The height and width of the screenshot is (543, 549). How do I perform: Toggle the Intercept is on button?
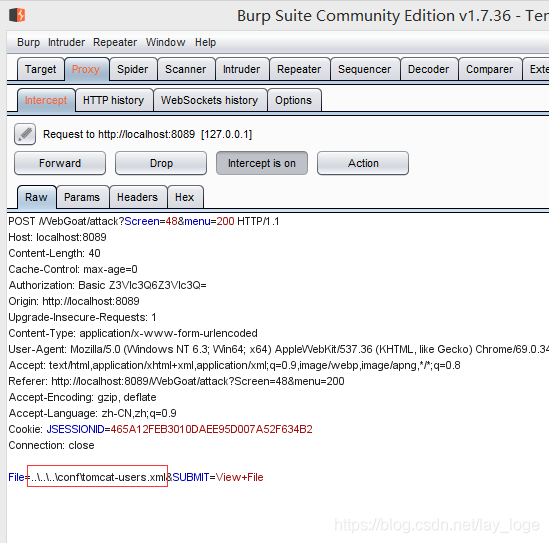click(262, 163)
